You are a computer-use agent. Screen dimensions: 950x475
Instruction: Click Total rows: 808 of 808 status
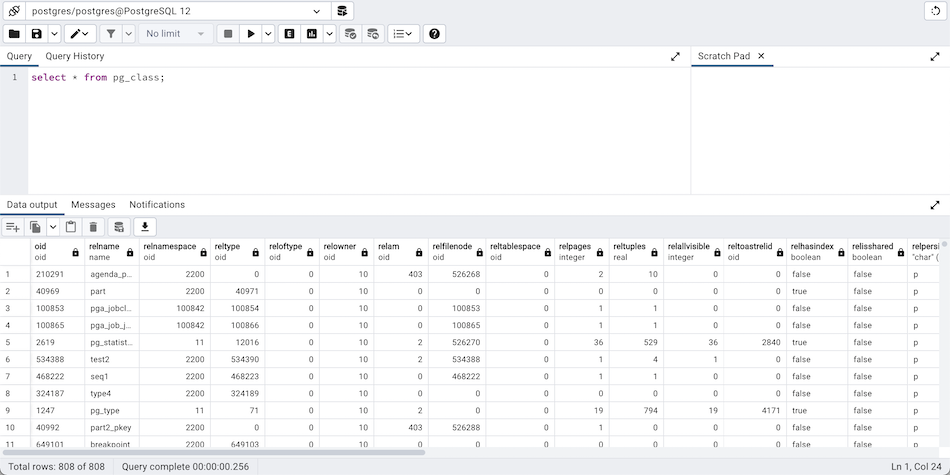tap(56, 467)
